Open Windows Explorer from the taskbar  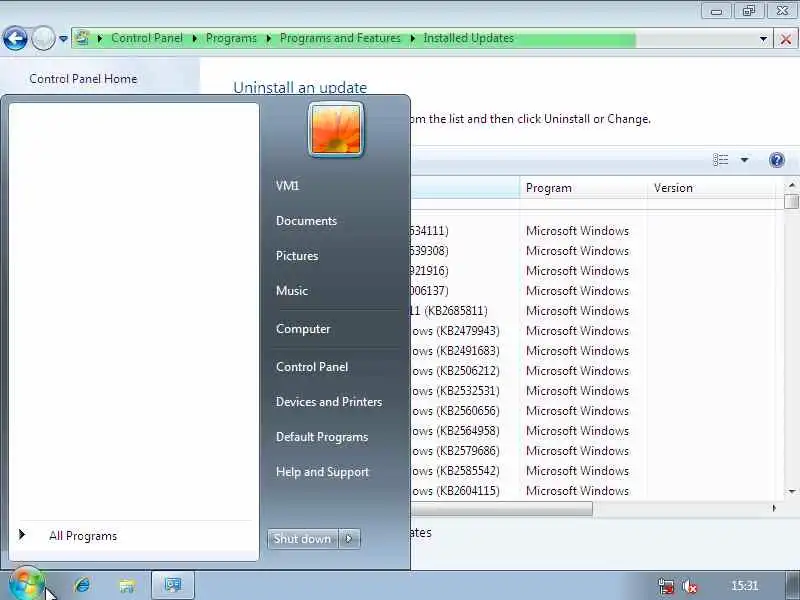[127, 586]
